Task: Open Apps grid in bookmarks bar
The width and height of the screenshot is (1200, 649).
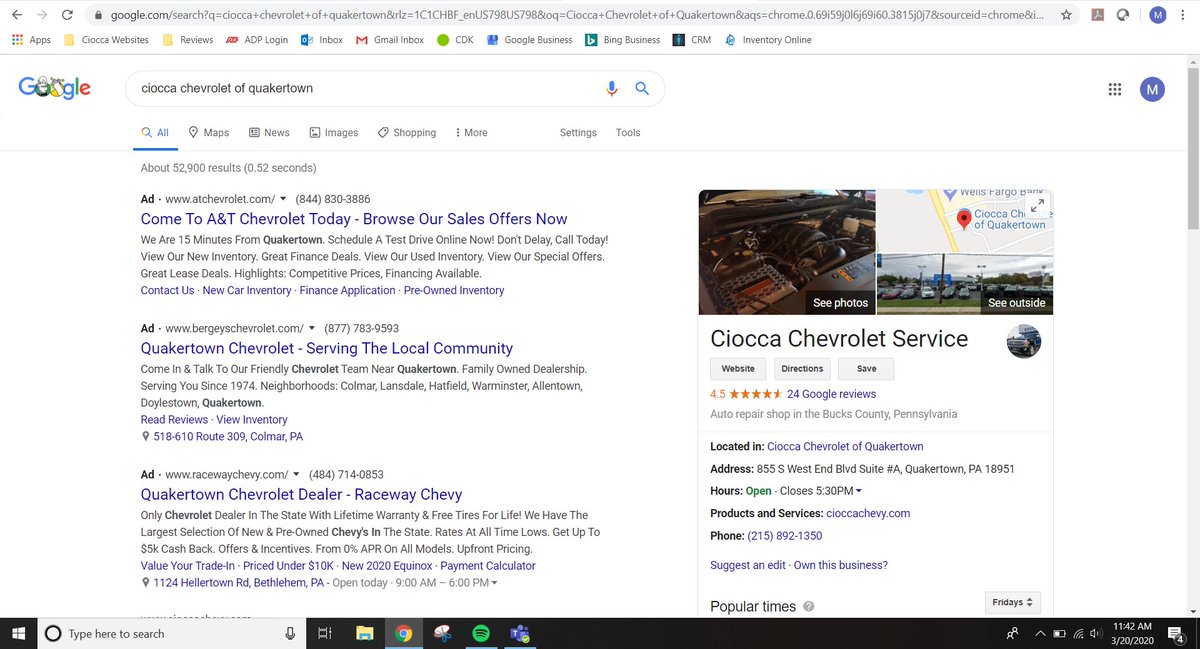Action: click(x=31, y=40)
